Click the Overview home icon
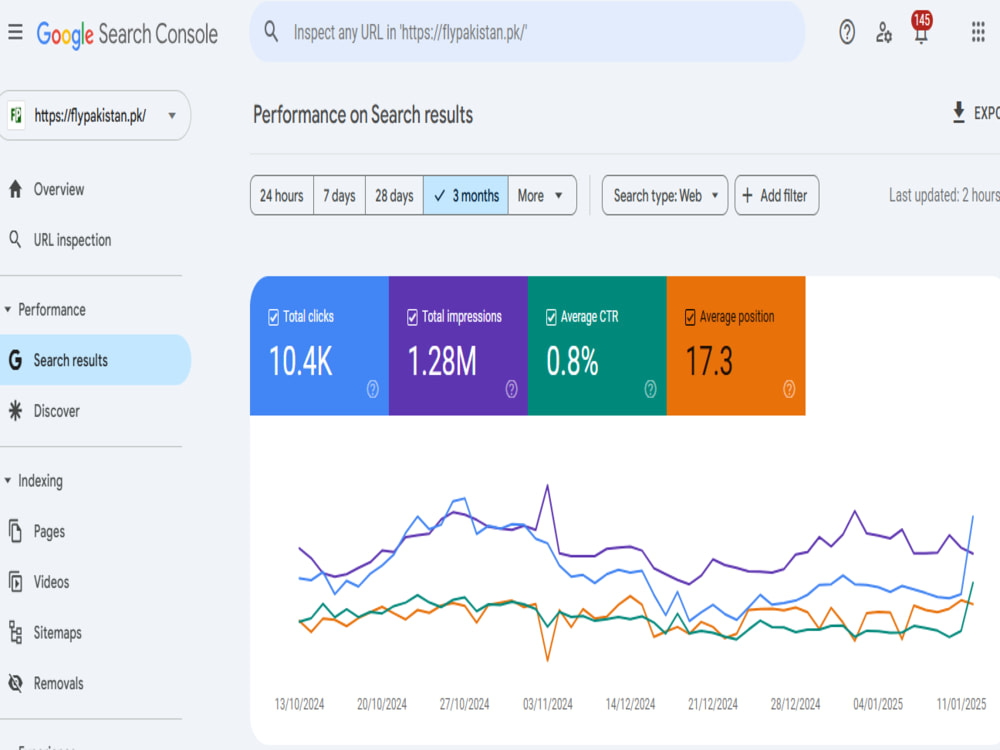Image resolution: width=1000 pixels, height=750 pixels. [x=15, y=189]
